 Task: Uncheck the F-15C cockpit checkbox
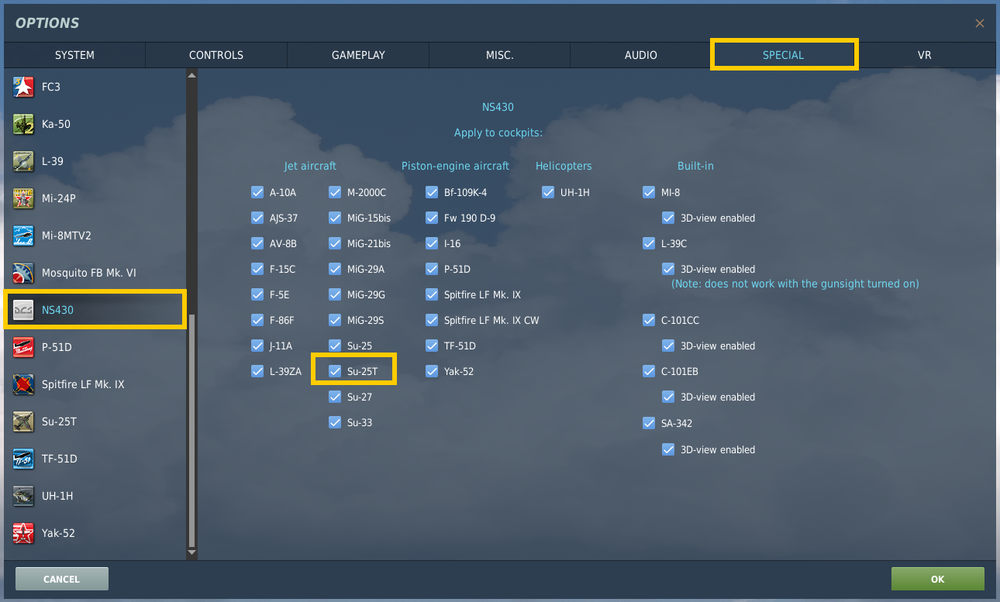[x=258, y=268]
